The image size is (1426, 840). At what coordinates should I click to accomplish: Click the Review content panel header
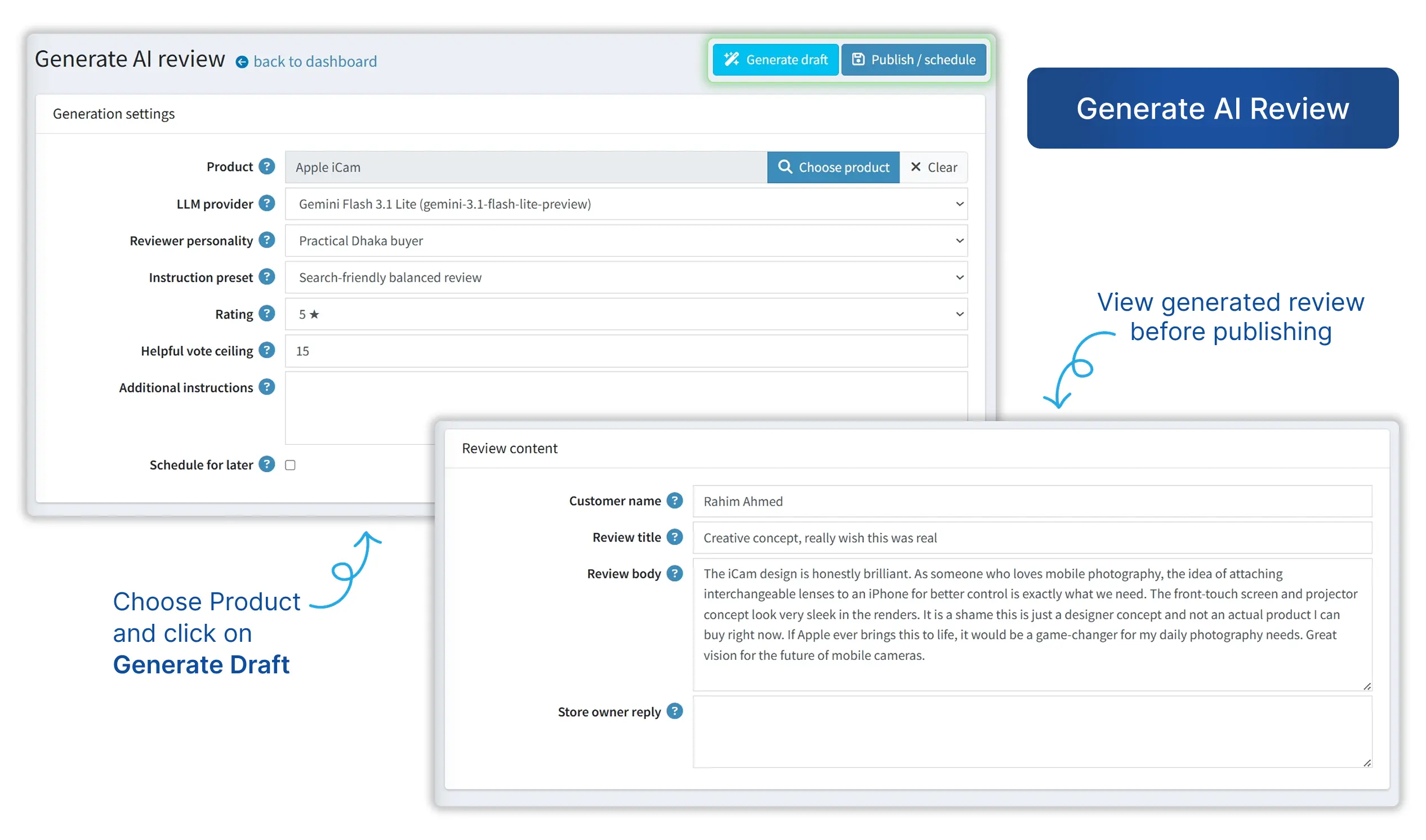click(916, 448)
